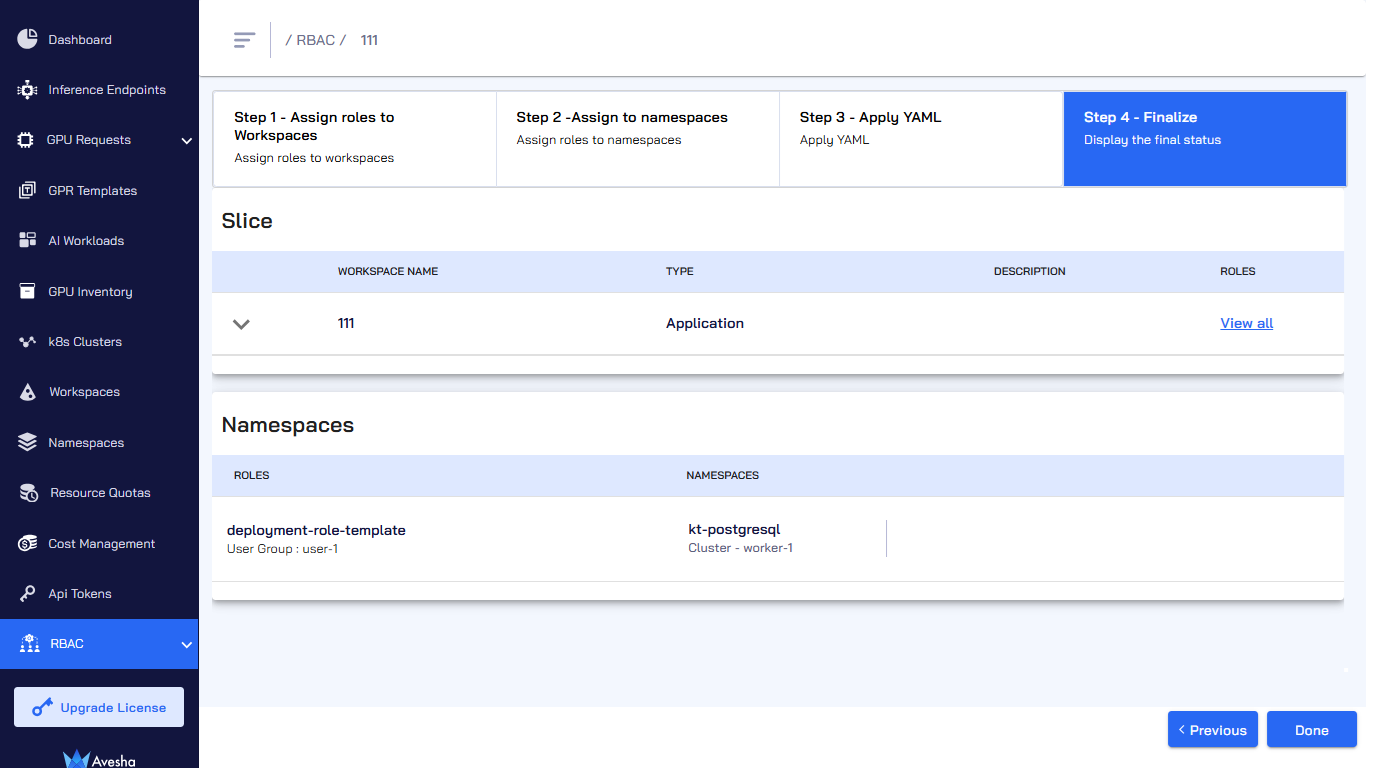Image resolution: width=1398 pixels, height=782 pixels.
Task: Expand the GPU Requests submenu arrow
Action: [x=186, y=141]
